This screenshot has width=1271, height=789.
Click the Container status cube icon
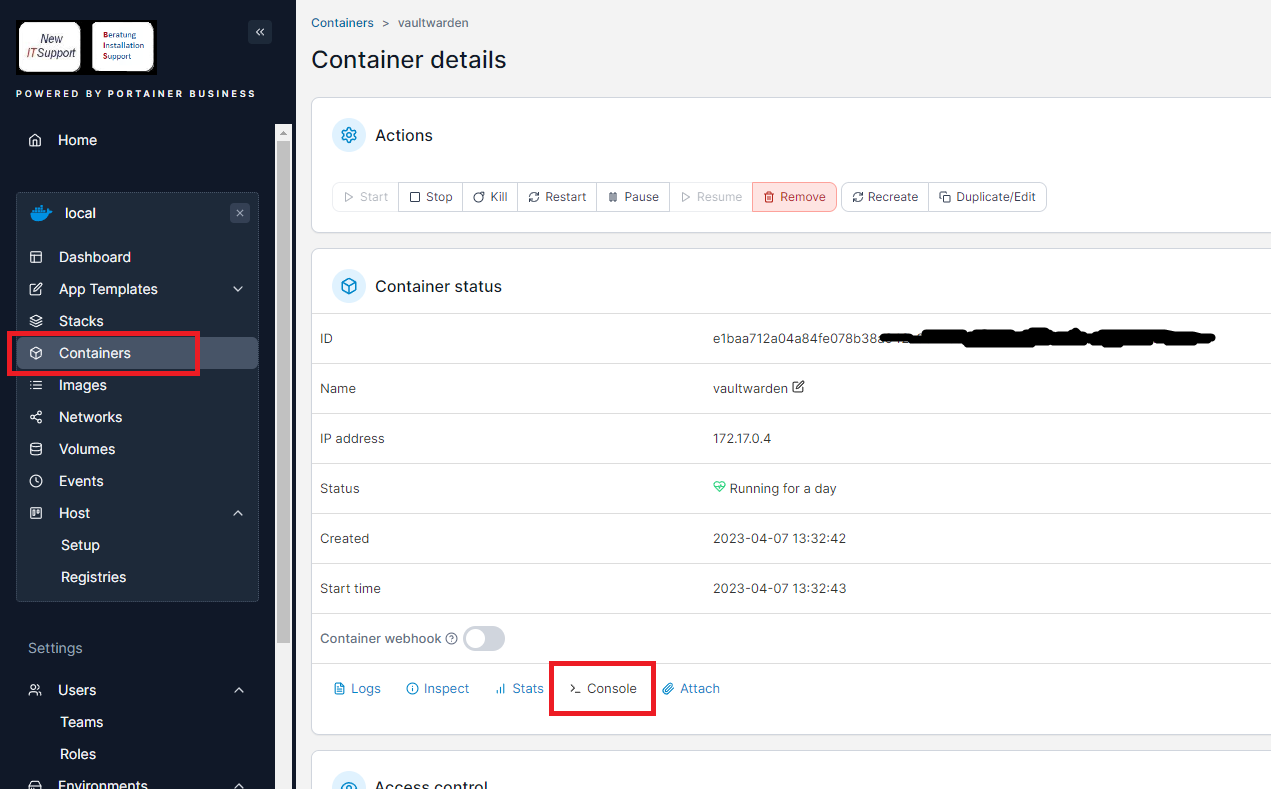click(349, 286)
